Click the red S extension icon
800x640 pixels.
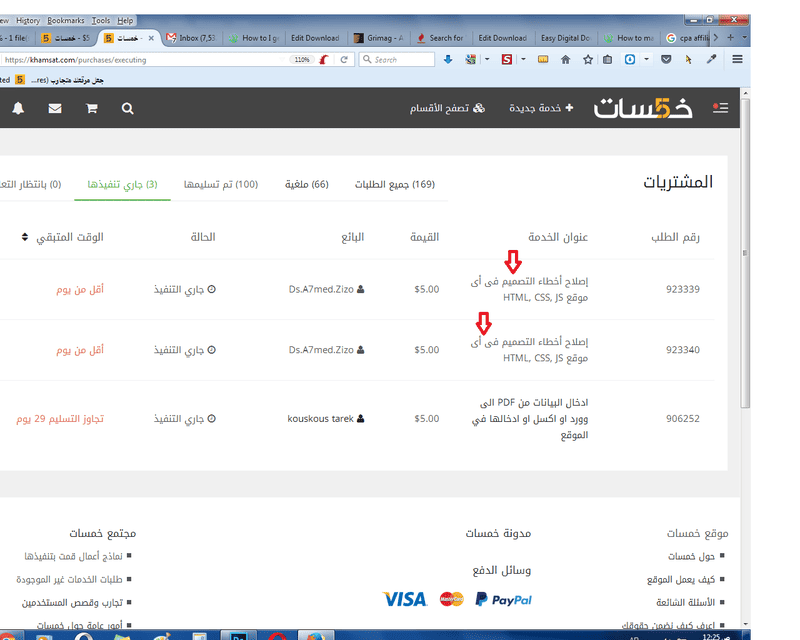507,60
